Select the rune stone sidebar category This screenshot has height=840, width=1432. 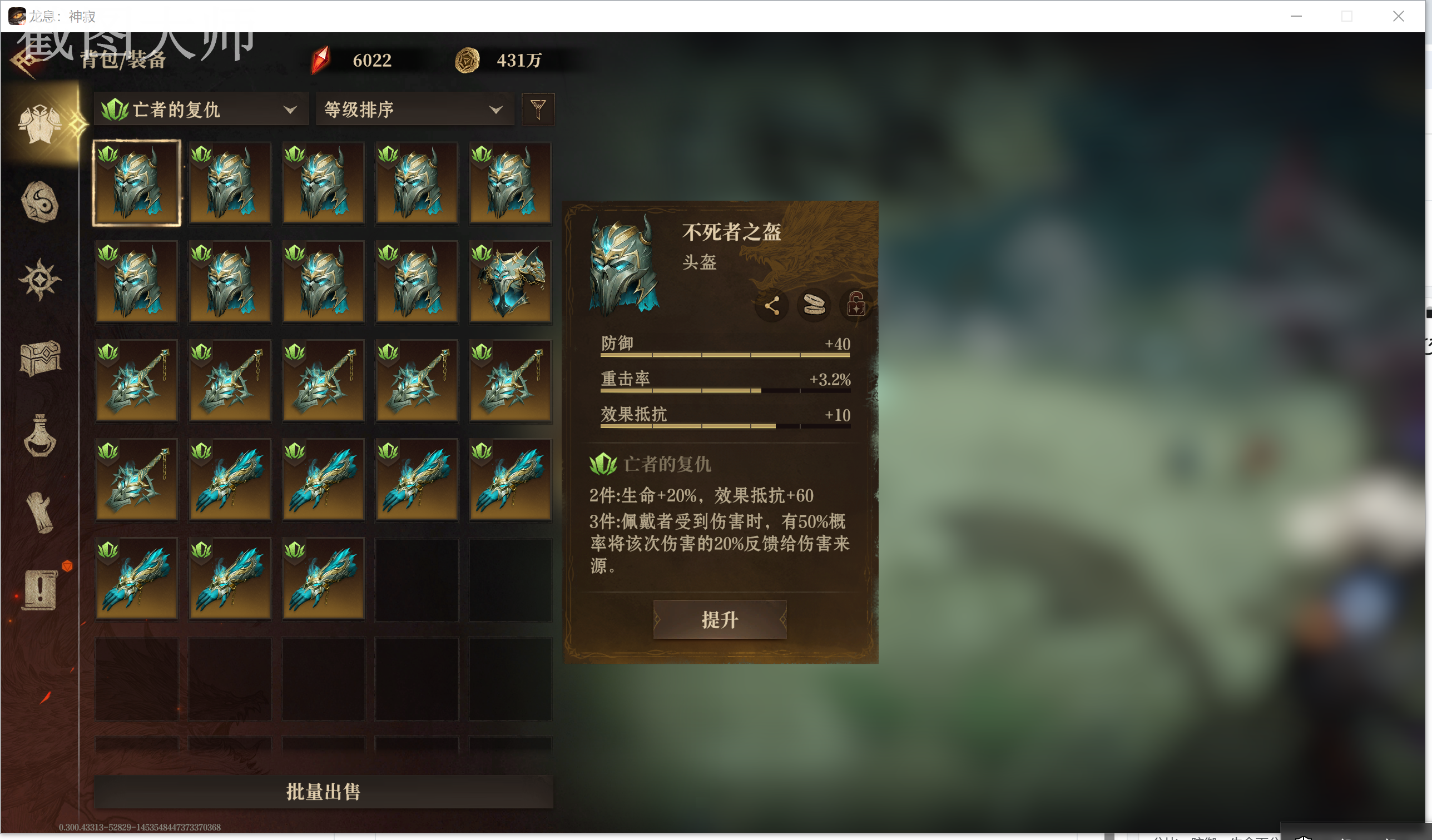coord(40,202)
